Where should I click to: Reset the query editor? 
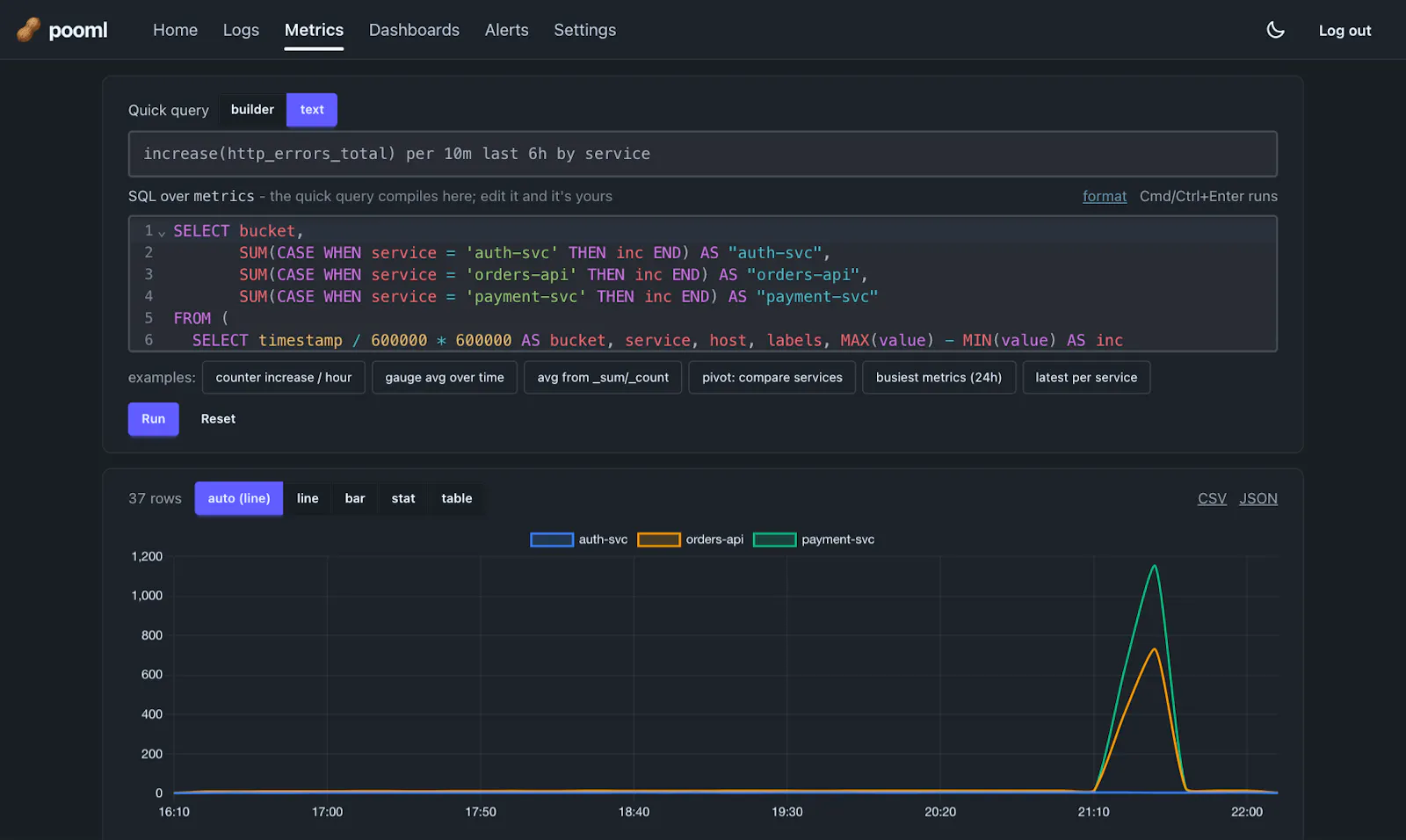pyautogui.click(x=218, y=419)
